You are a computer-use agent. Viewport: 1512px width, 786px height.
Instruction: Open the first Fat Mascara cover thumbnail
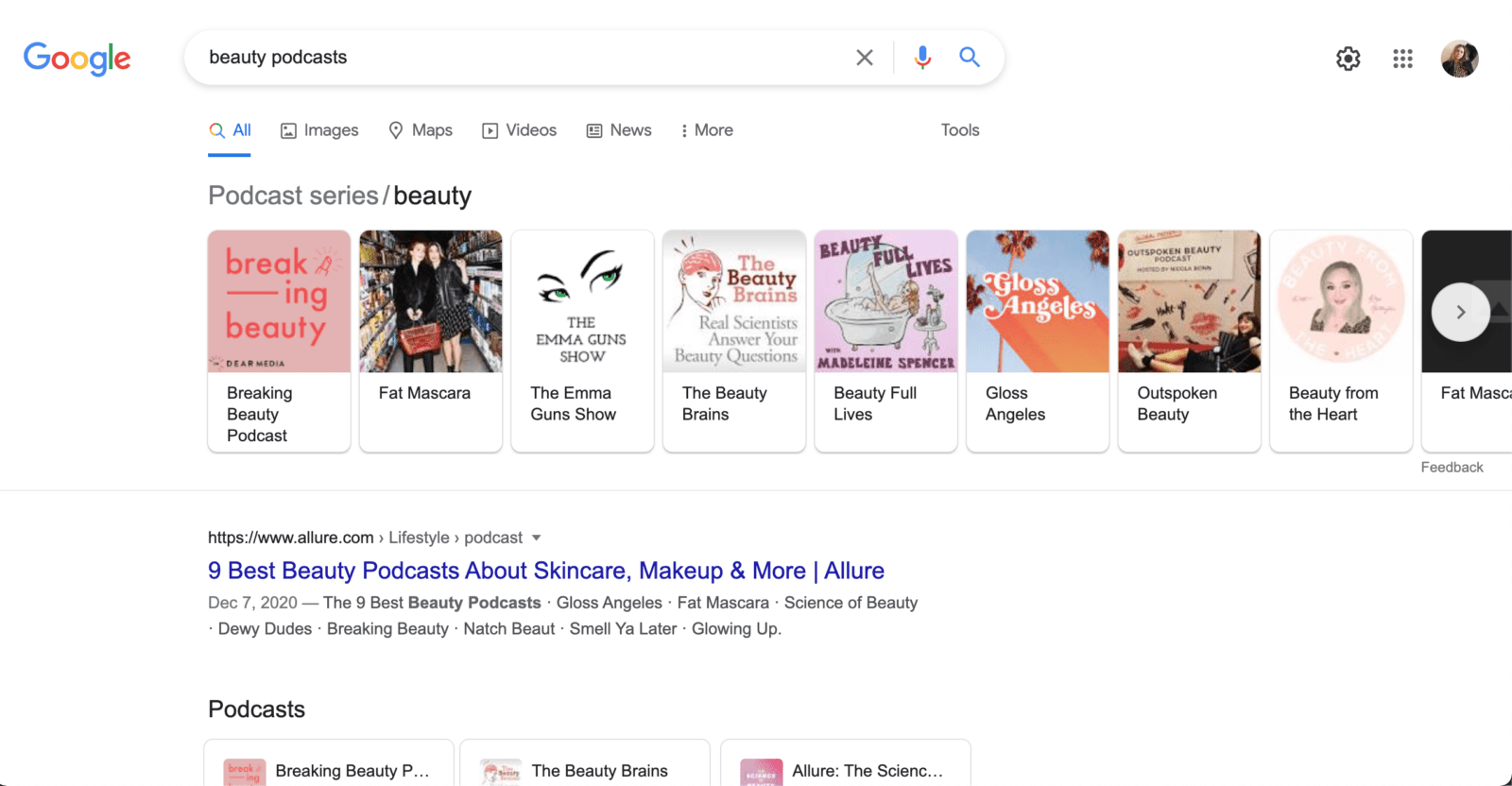[x=431, y=301]
